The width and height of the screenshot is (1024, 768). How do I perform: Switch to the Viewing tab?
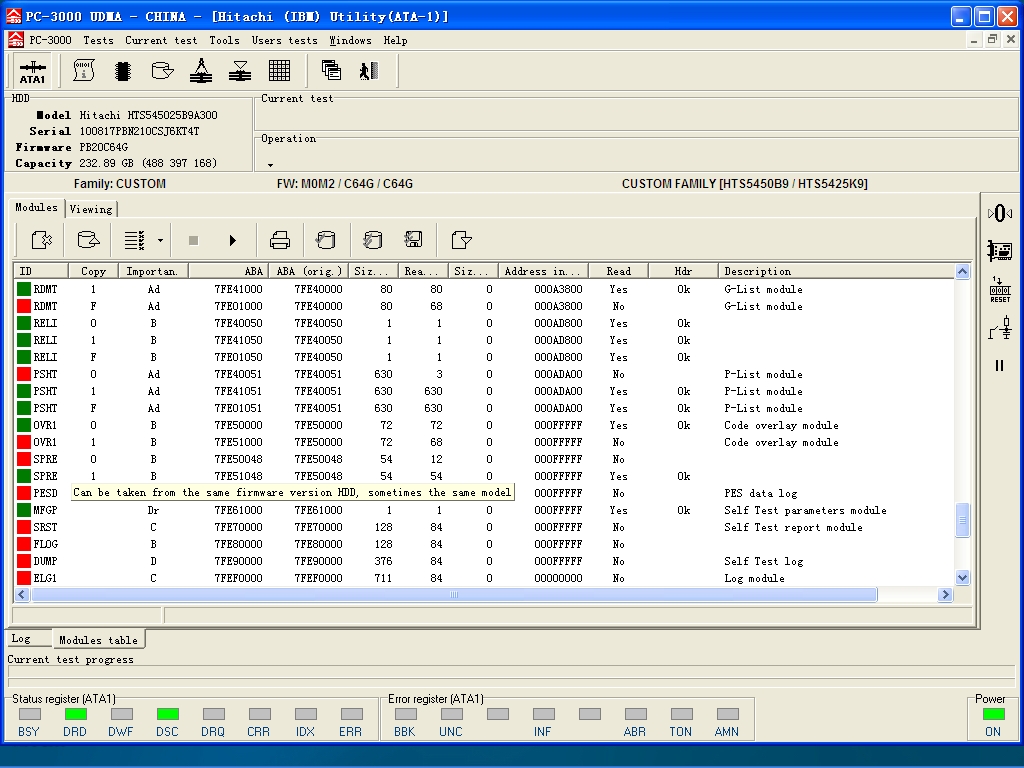(x=91, y=209)
